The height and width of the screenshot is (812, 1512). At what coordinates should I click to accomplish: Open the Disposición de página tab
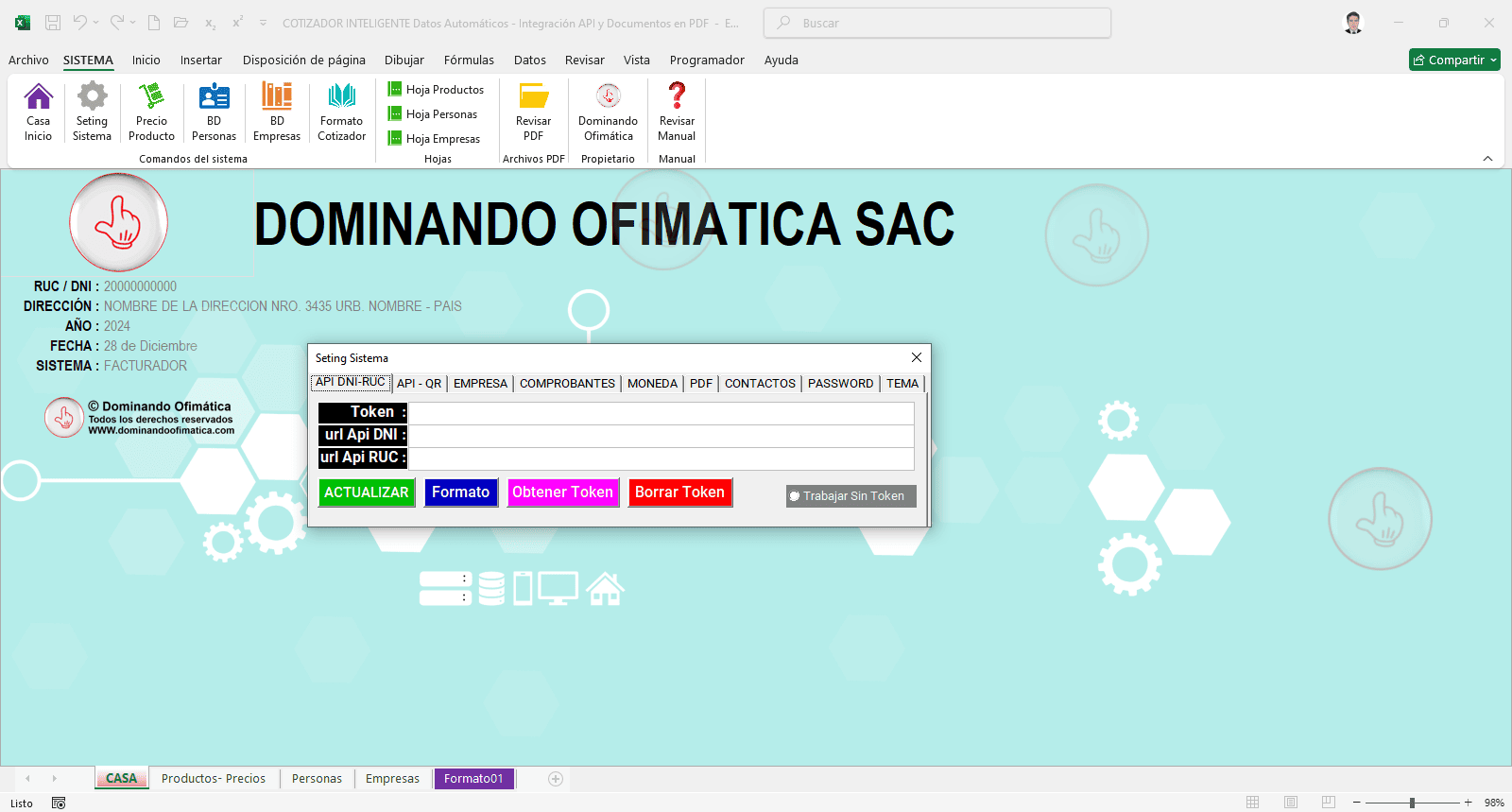(303, 60)
